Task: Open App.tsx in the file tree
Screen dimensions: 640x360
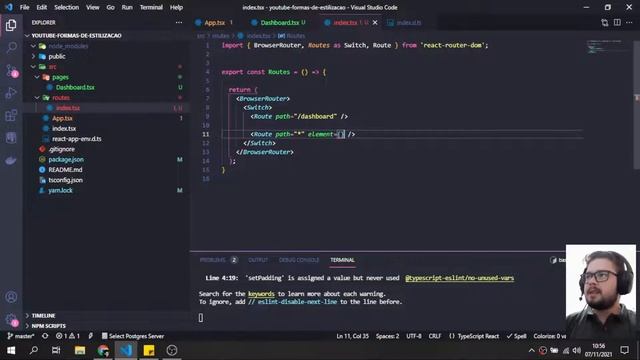Action: tap(62, 118)
